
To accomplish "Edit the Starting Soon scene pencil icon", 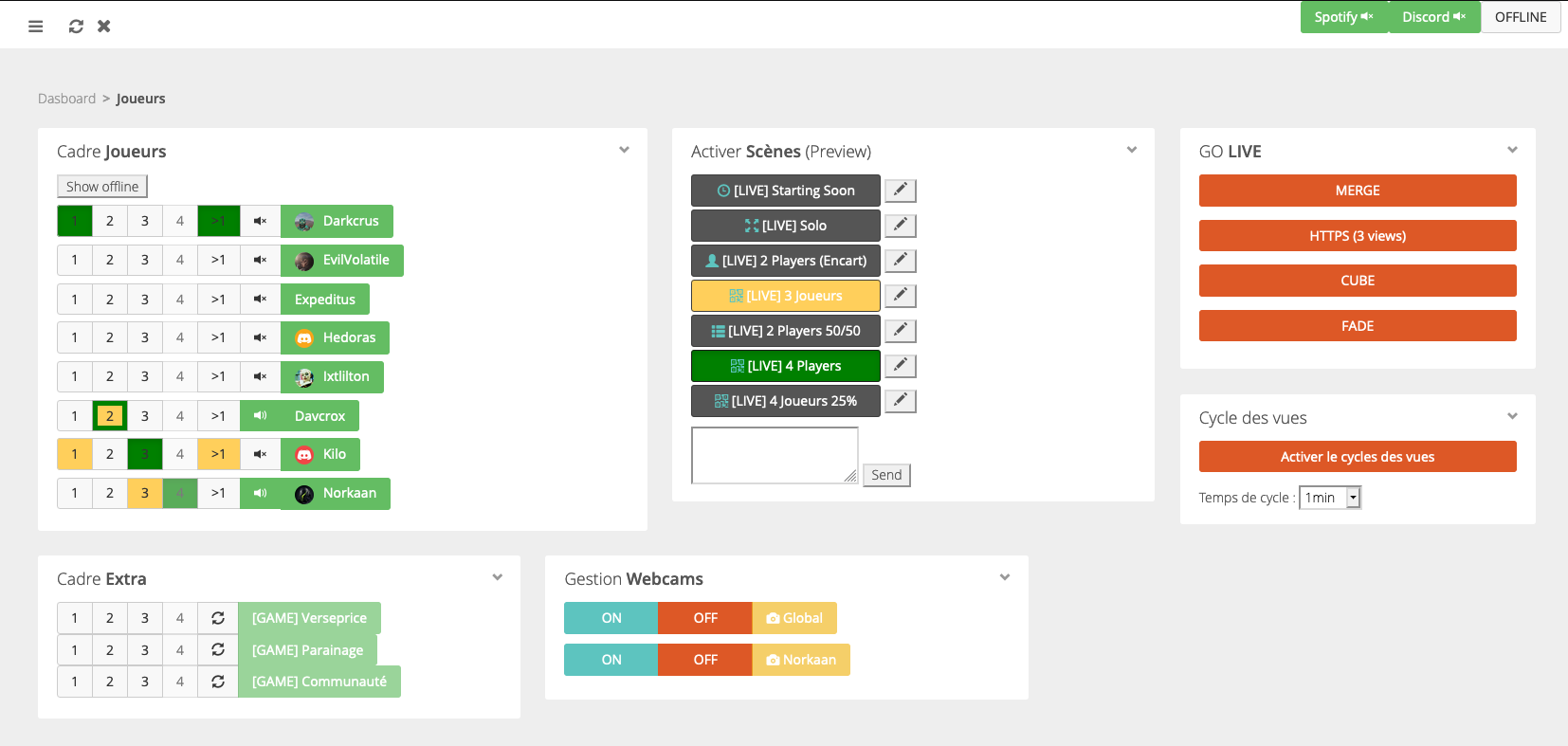I will pyautogui.click(x=900, y=191).
